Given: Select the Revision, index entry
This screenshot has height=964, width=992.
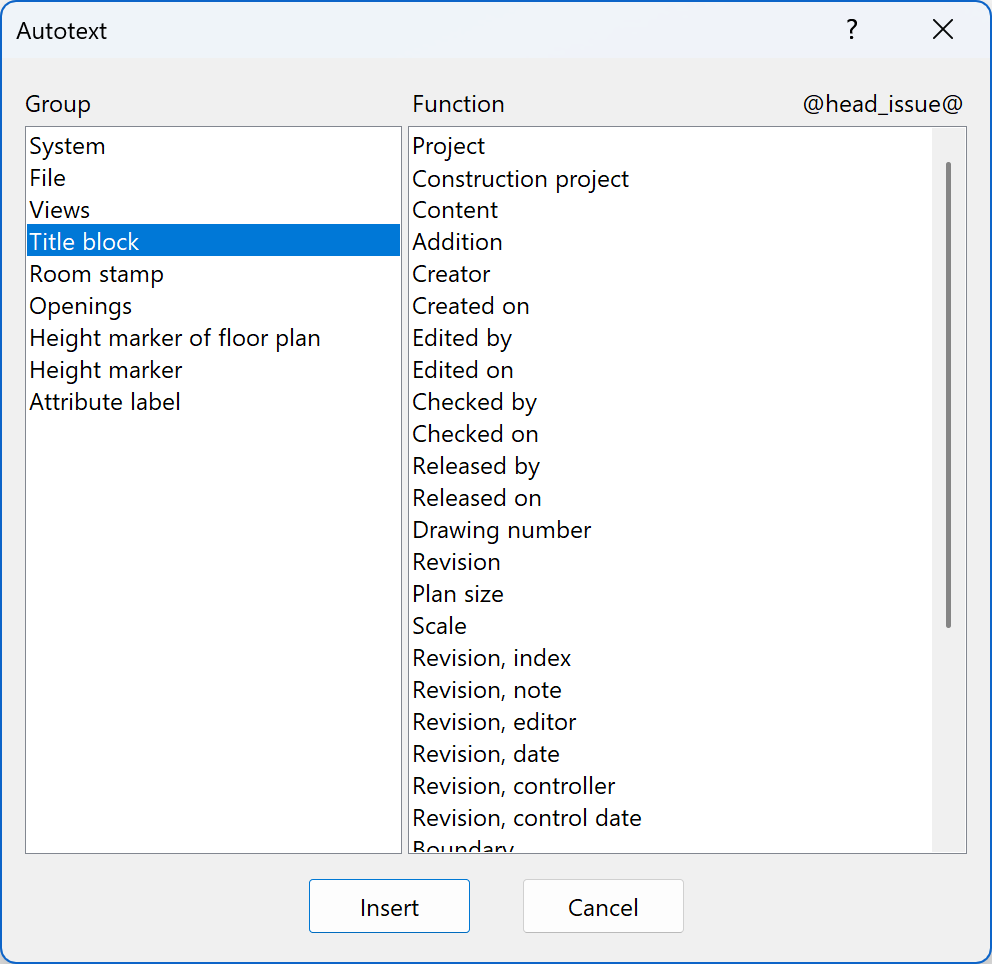Looking at the screenshot, I should click(x=491, y=657).
